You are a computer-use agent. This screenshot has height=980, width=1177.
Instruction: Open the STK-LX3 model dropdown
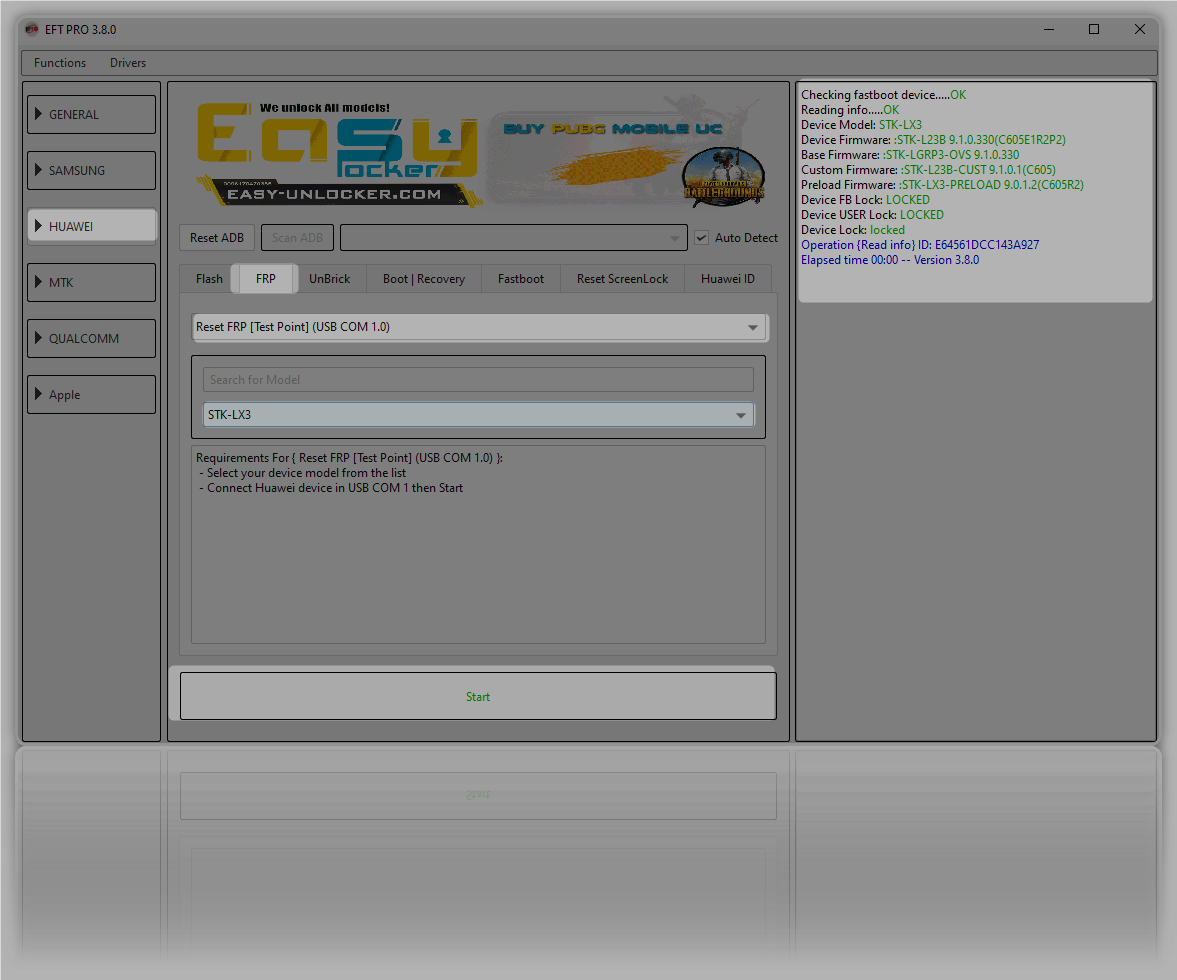pyautogui.click(x=478, y=415)
